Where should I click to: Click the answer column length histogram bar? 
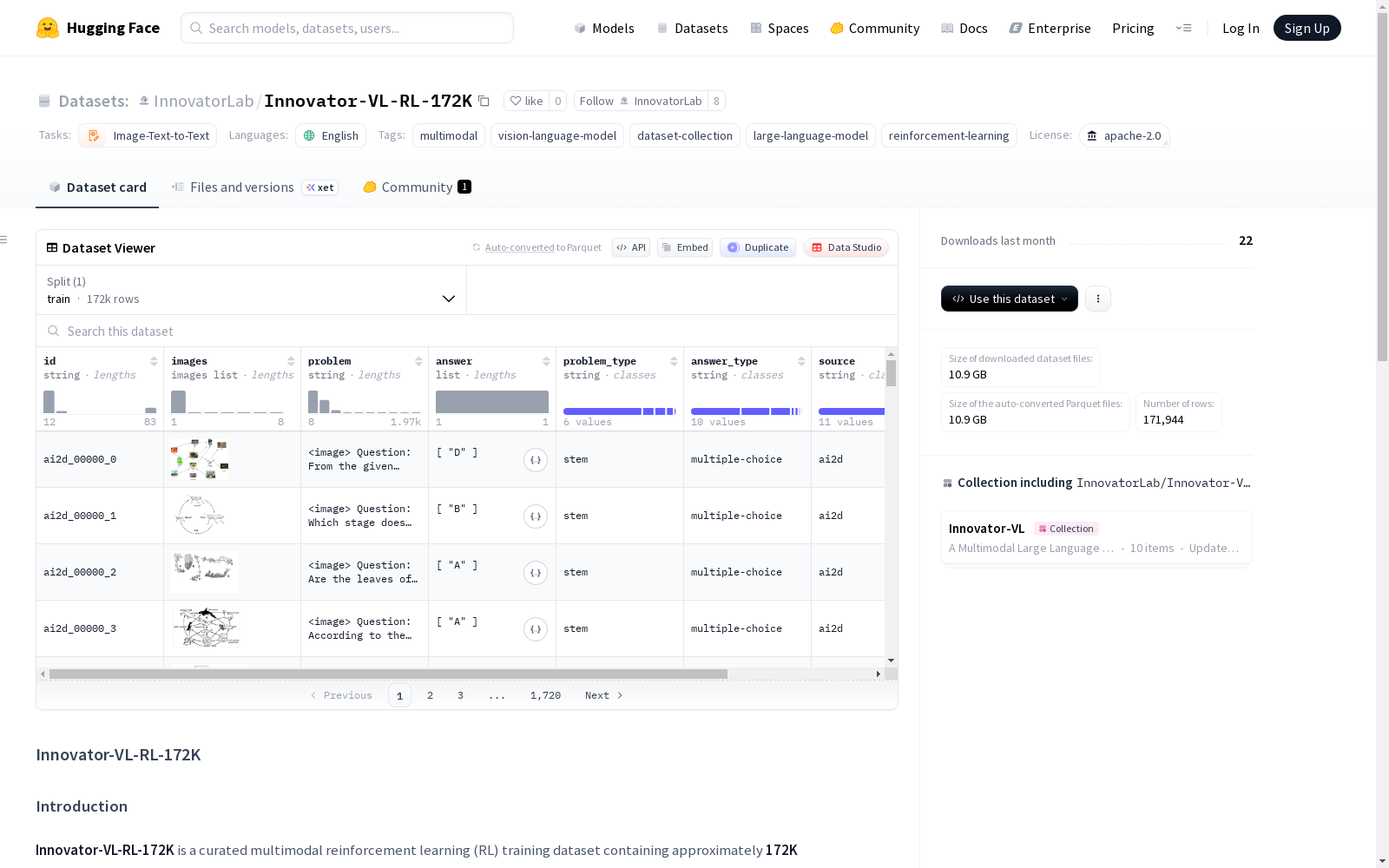click(x=492, y=402)
